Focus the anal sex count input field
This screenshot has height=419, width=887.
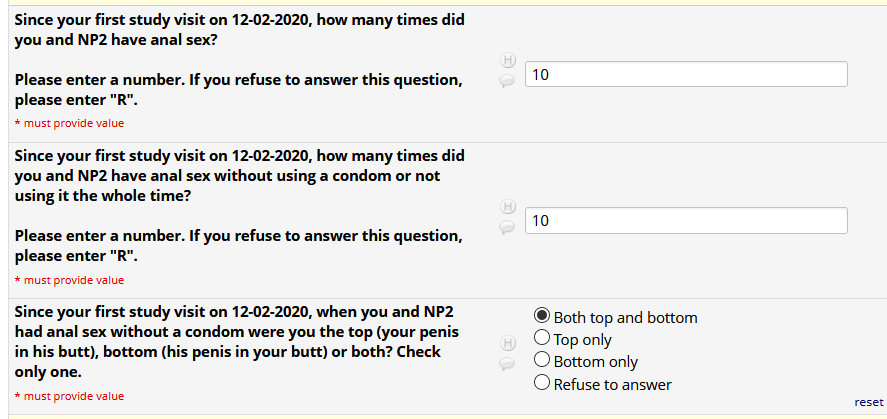686,74
